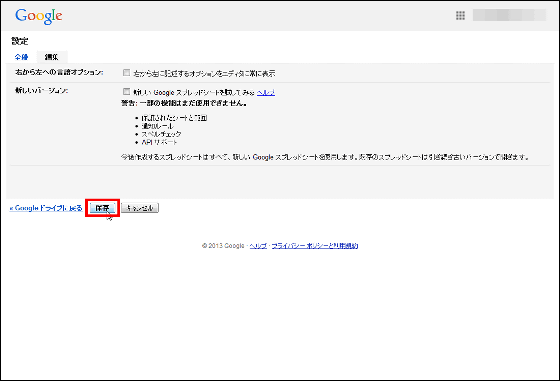Click the キャンセル (Cancel) button

point(140,208)
